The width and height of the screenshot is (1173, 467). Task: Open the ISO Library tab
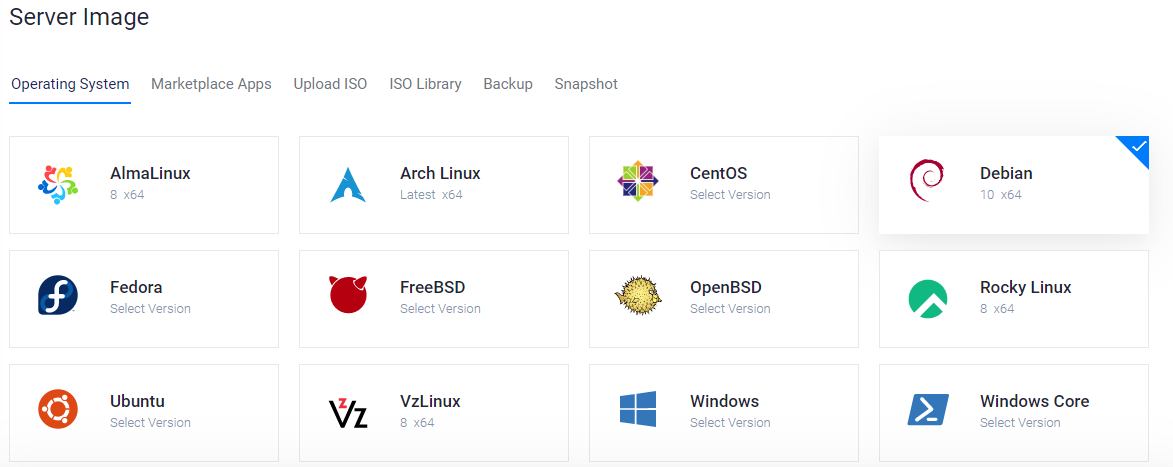point(425,84)
